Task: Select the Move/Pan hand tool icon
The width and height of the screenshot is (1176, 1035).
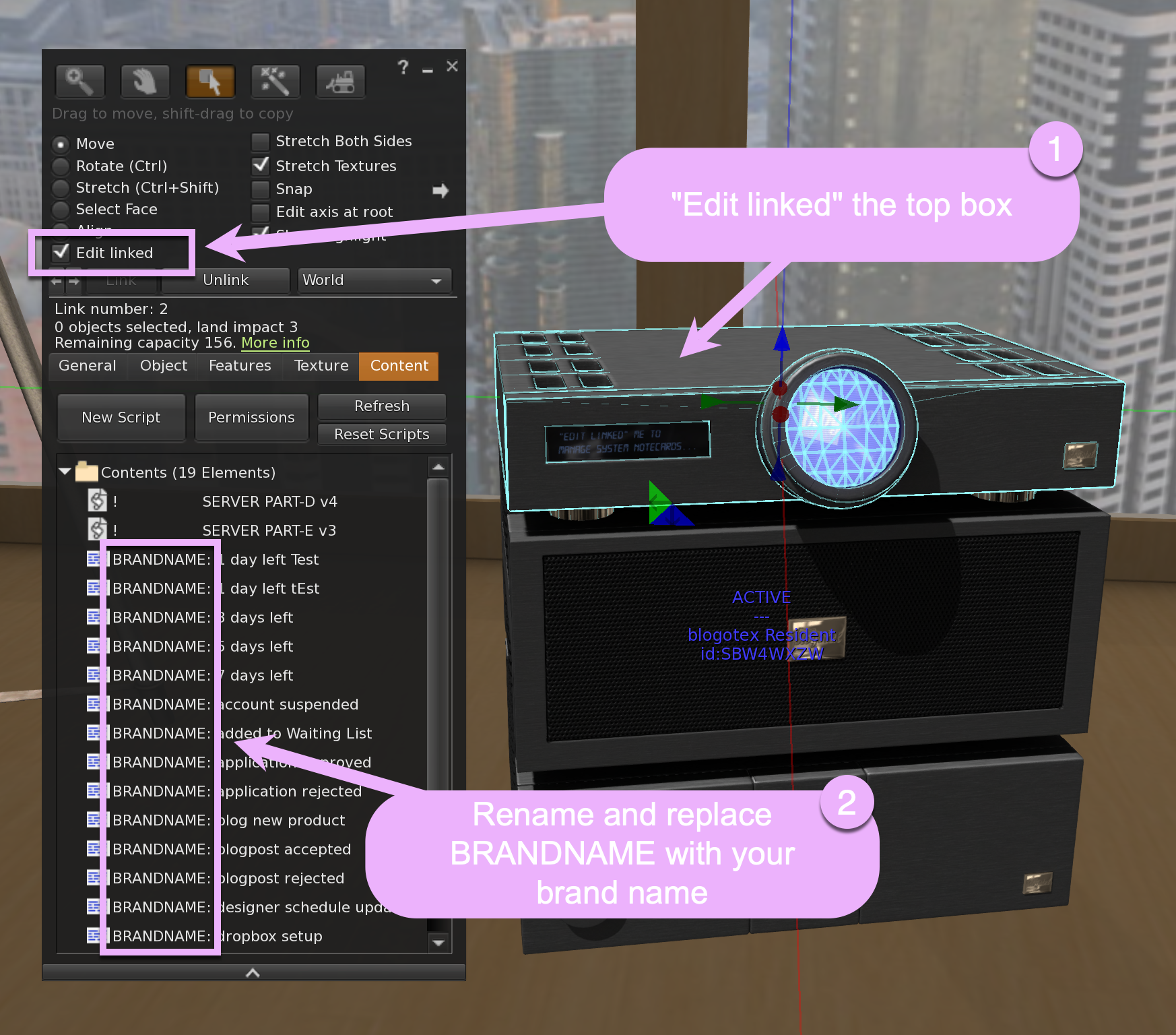Action: click(145, 81)
